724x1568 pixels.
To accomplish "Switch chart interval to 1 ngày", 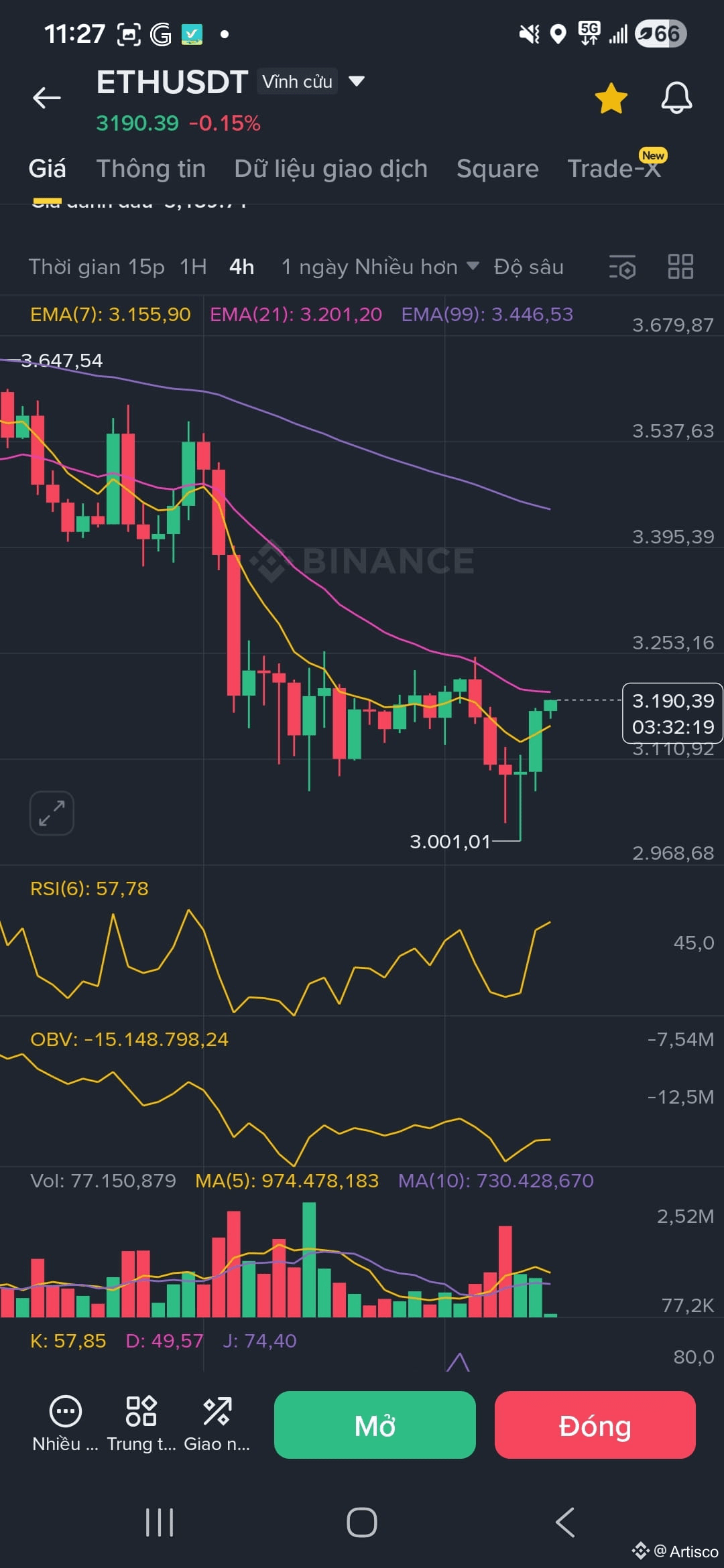I will click(314, 267).
